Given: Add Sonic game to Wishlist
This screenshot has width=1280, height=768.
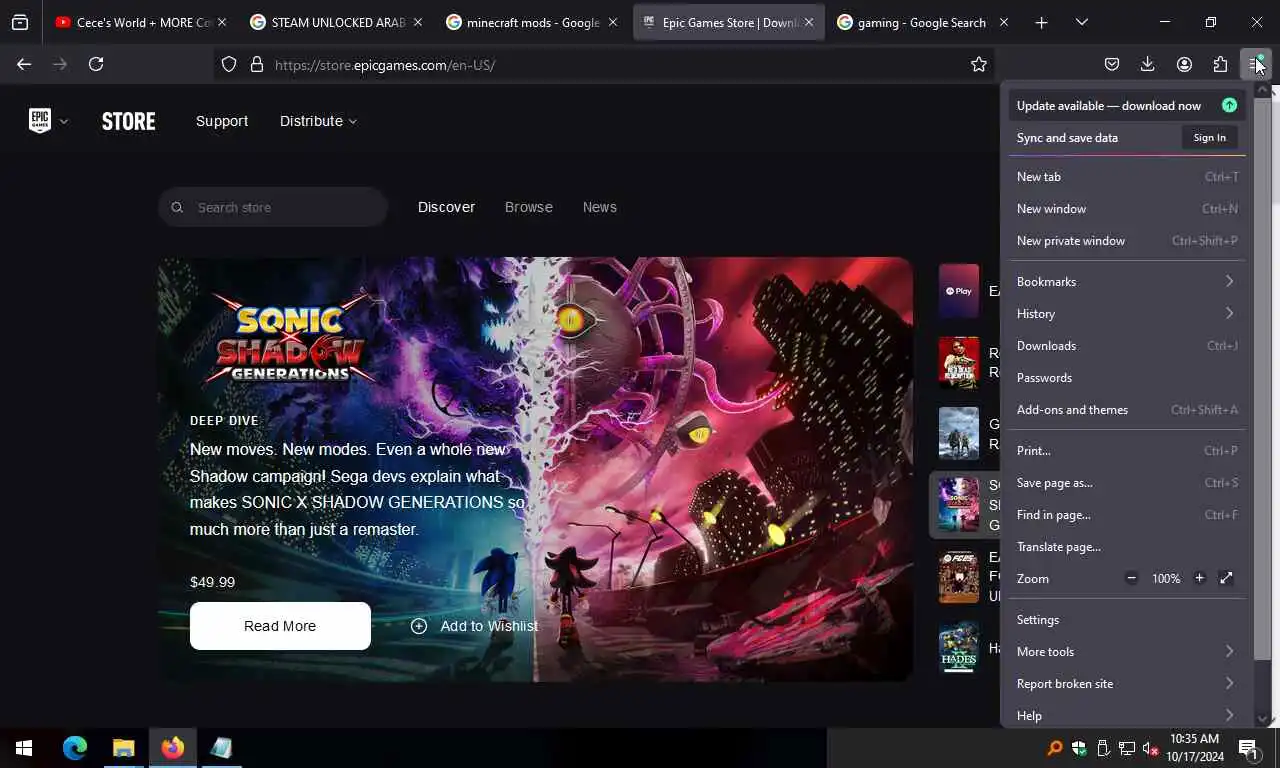Looking at the screenshot, I should pos(474,626).
